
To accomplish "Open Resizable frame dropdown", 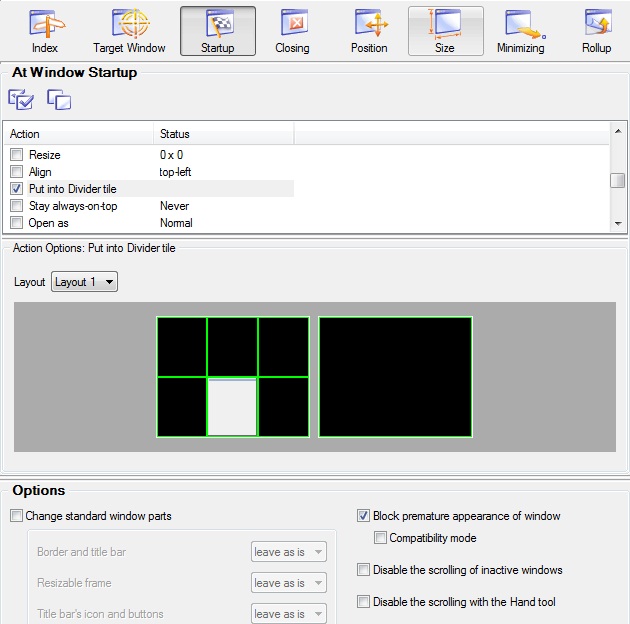I will (289, 583).
